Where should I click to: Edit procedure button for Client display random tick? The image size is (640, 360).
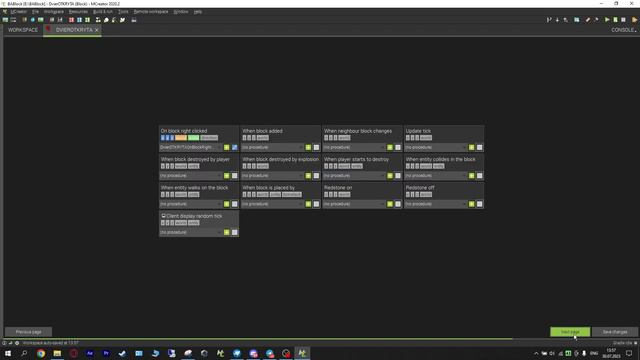coord(235,232)
